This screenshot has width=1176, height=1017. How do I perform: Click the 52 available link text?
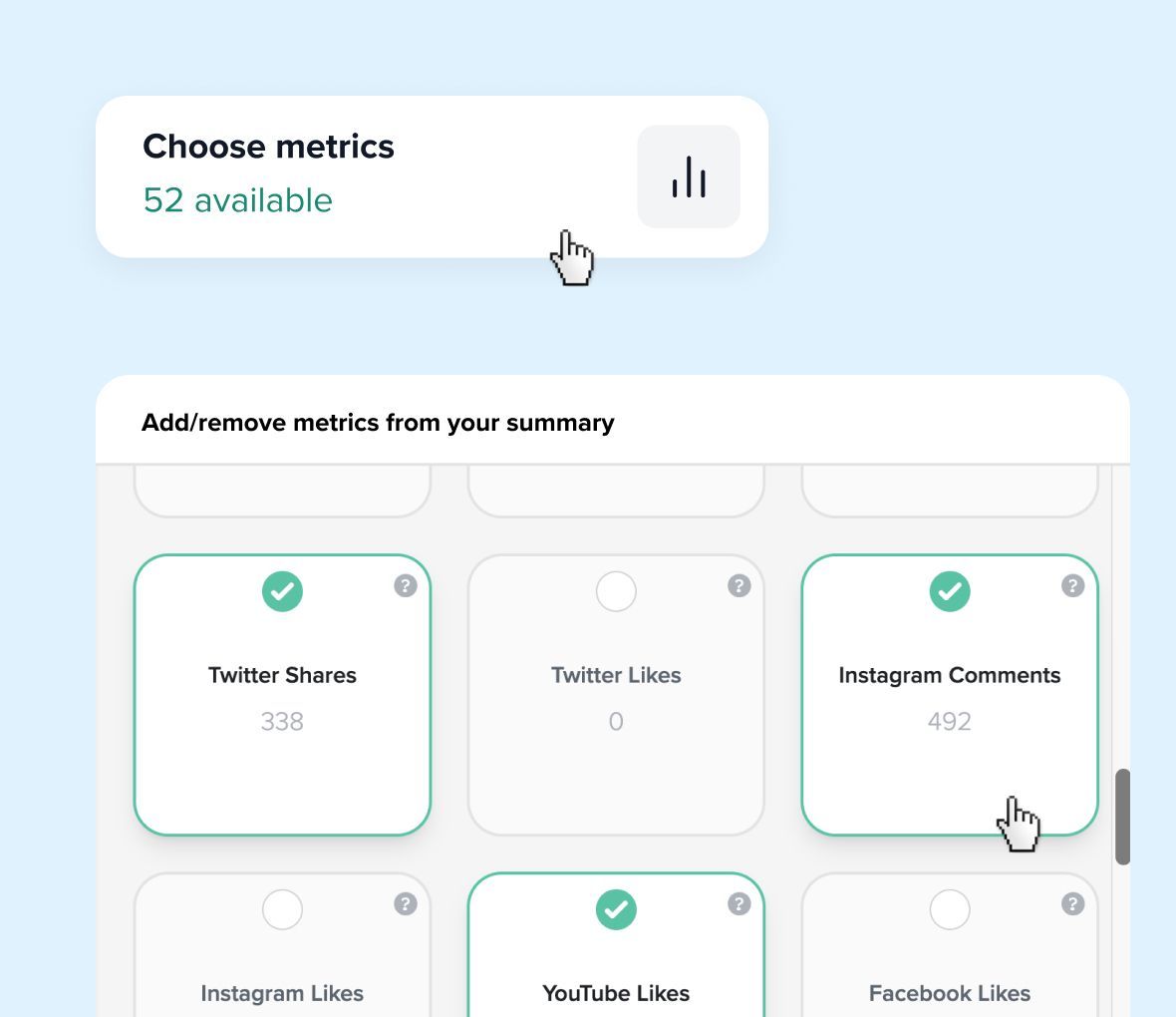(x=238, y=200)
